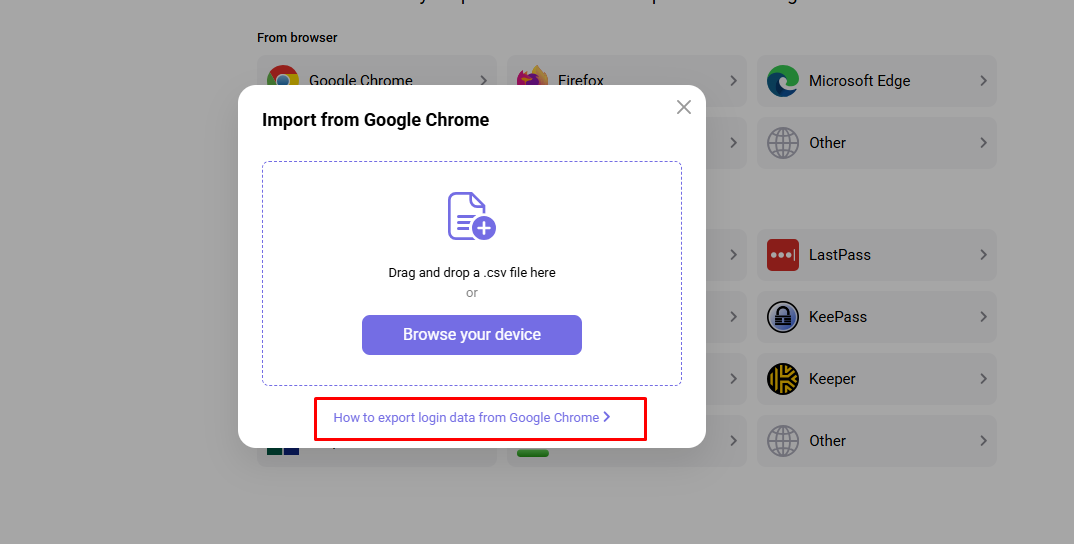Click the chevron after the export help link
1074x544 pixels.
[x=607, y=418]
